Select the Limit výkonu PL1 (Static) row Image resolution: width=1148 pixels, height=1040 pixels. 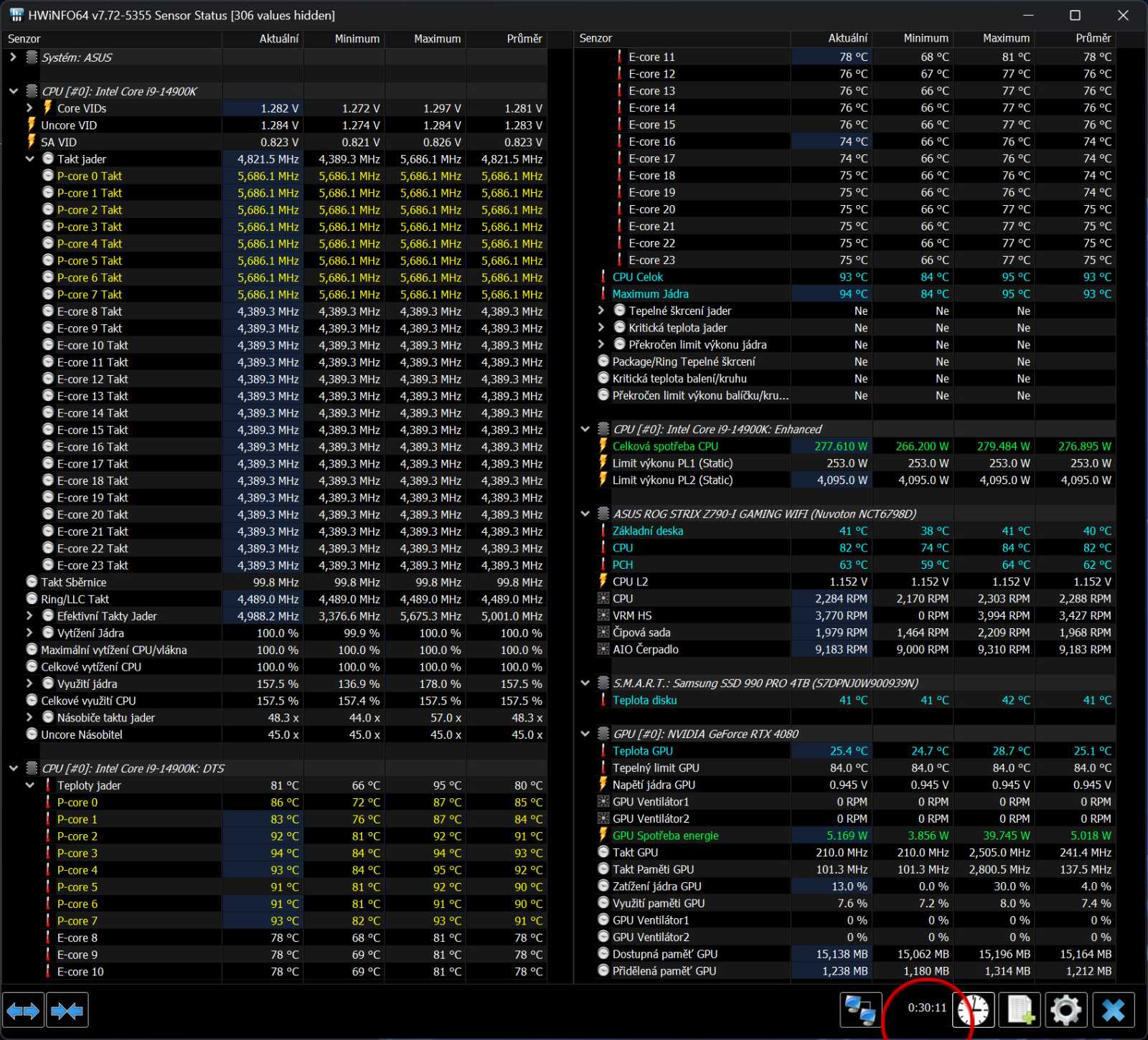pos(845,463)
